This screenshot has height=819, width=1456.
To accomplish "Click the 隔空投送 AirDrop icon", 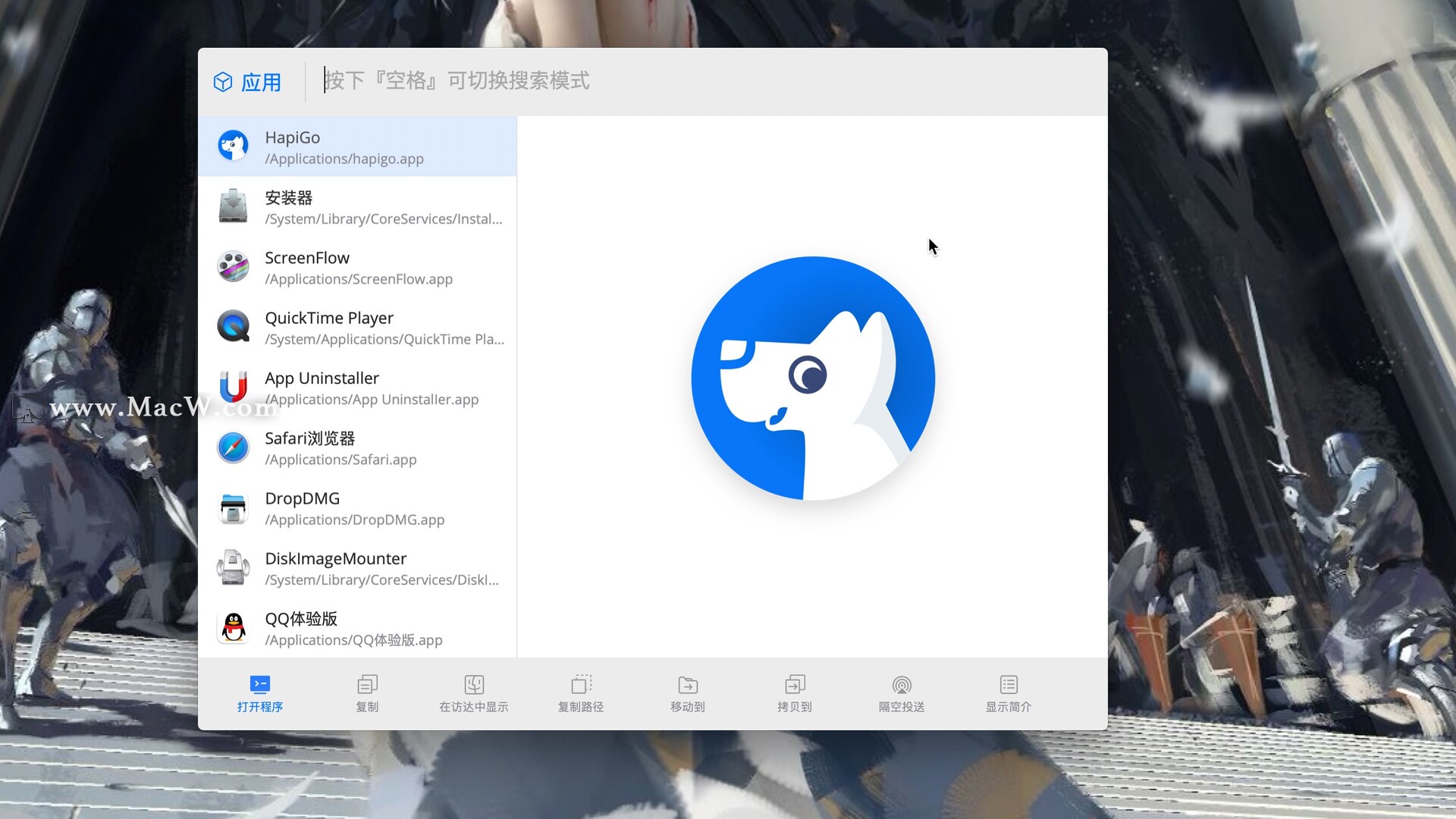I will click(902, 685).
